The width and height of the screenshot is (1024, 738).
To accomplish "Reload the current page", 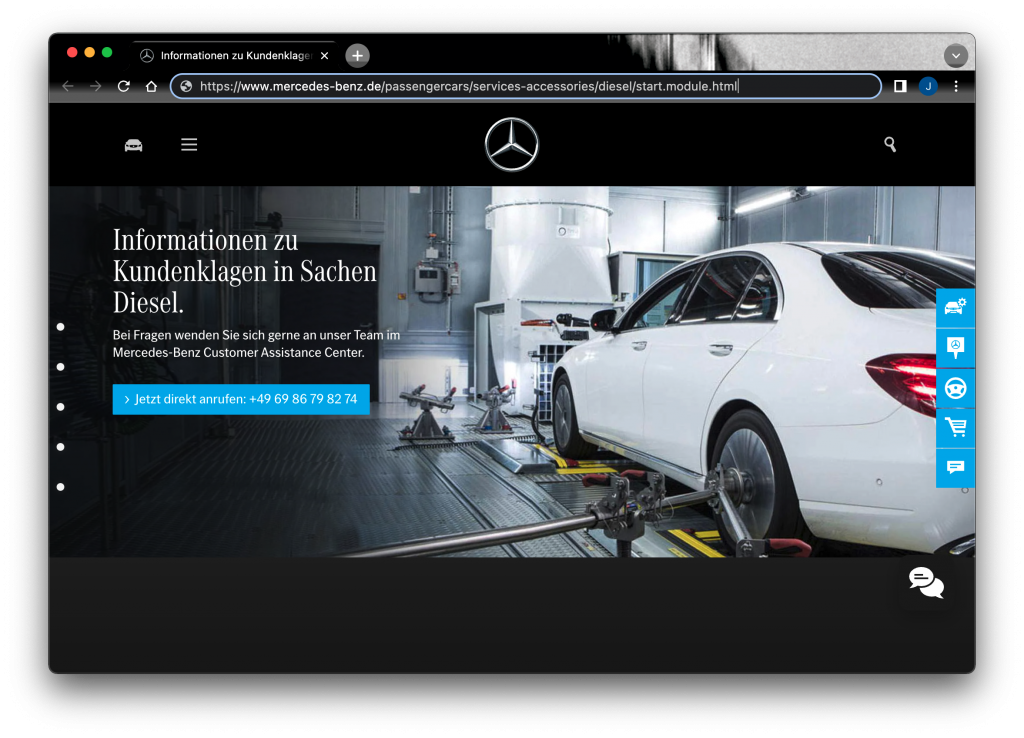I will 123,86.
